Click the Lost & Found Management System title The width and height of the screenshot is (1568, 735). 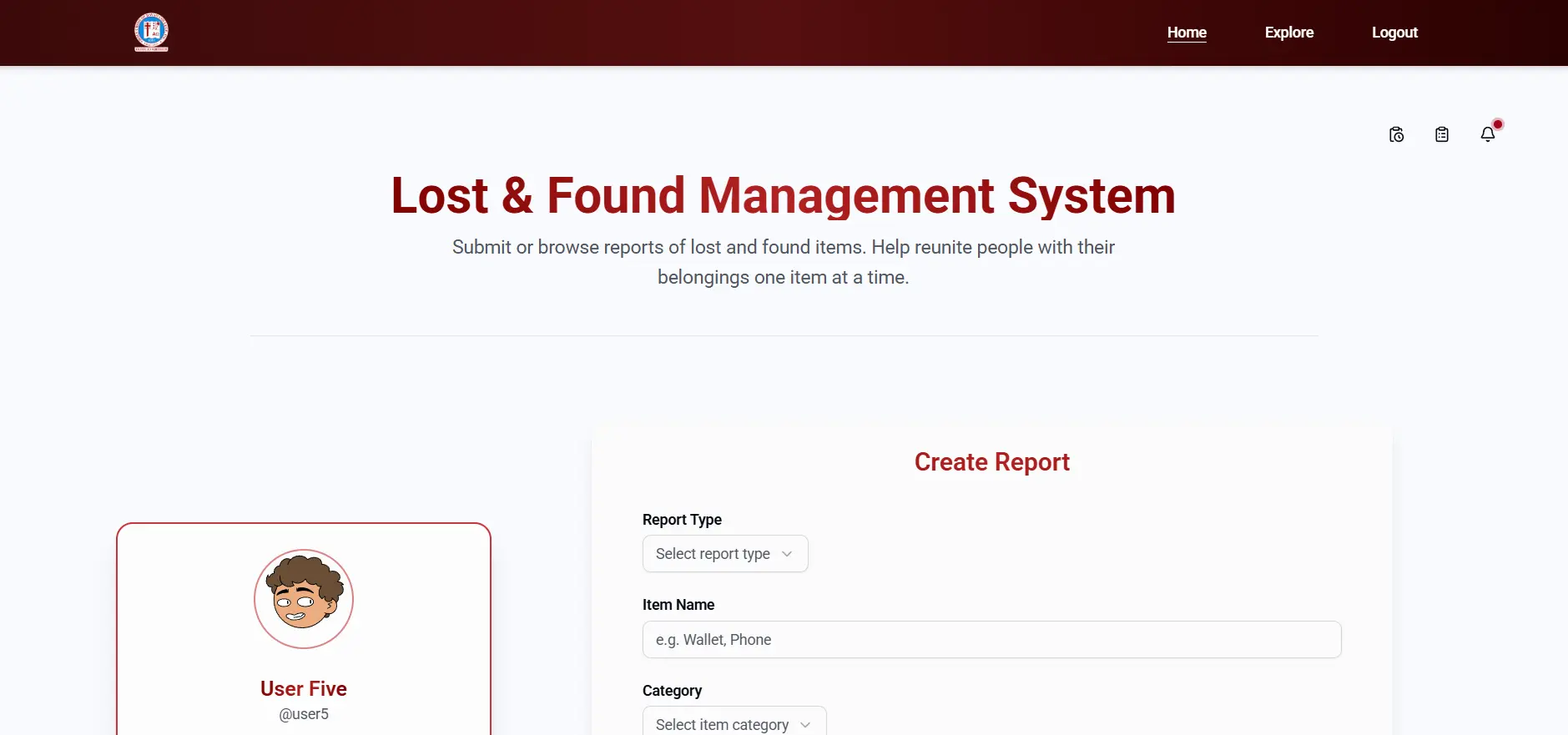pos(783,196)
